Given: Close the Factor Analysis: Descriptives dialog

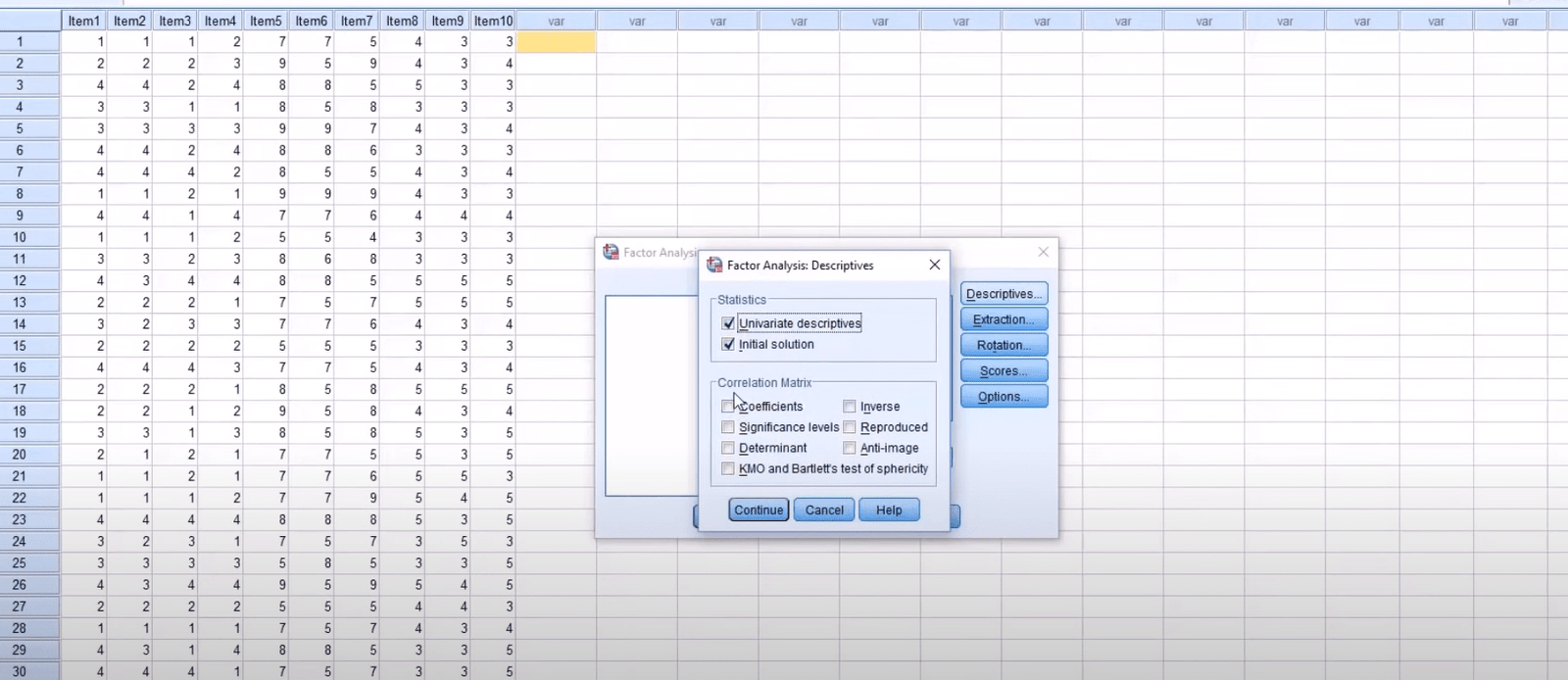Looking at the screenshot, I should [934, 265].
